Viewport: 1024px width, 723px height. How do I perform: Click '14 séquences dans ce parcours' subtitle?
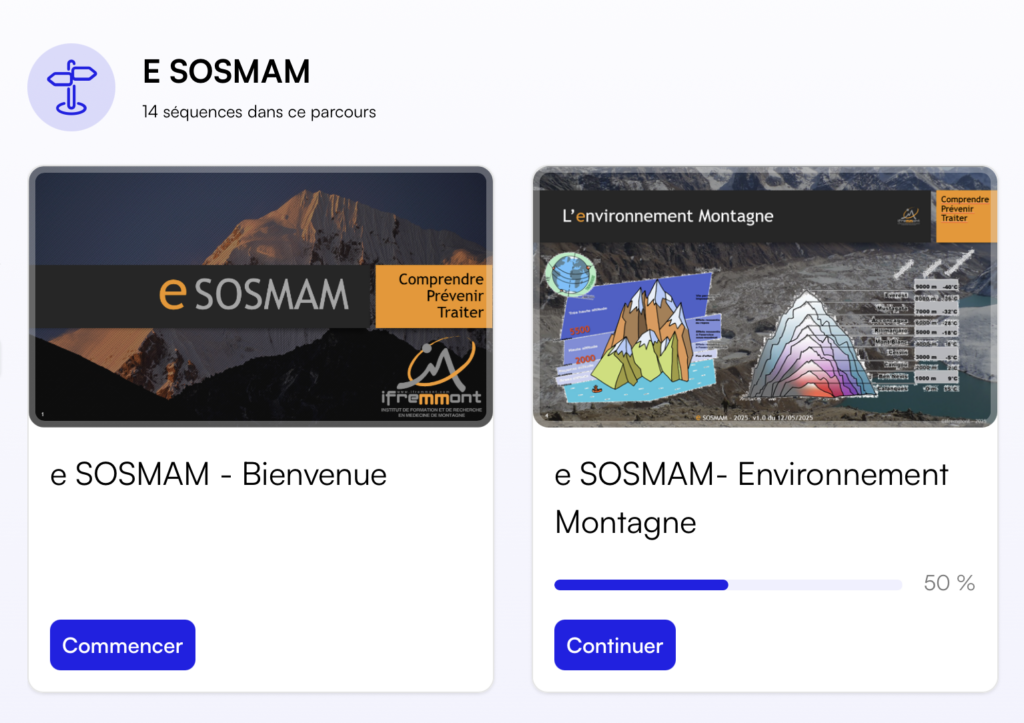tap(259, 112)
